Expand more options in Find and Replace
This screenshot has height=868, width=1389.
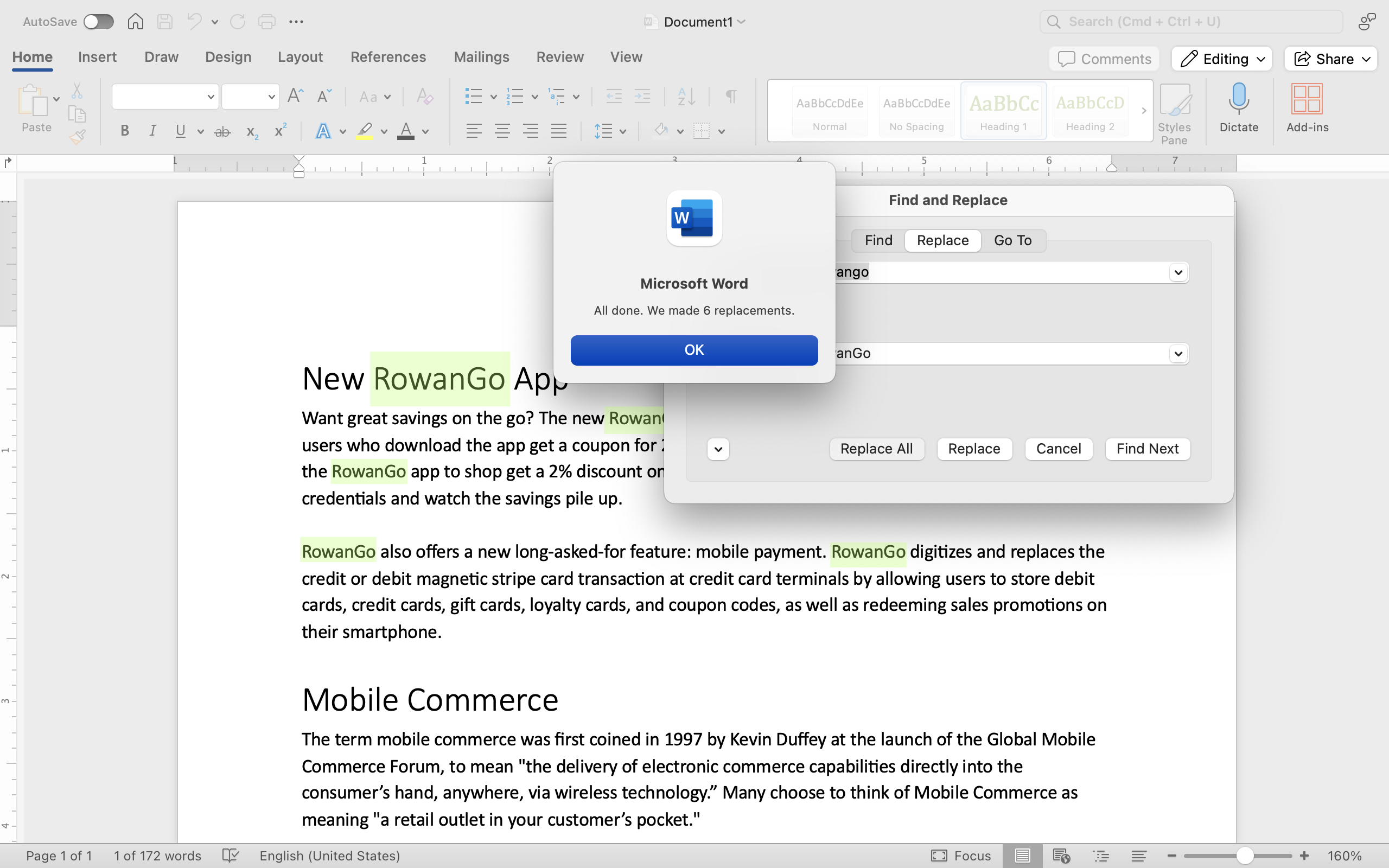click(718, 449)
